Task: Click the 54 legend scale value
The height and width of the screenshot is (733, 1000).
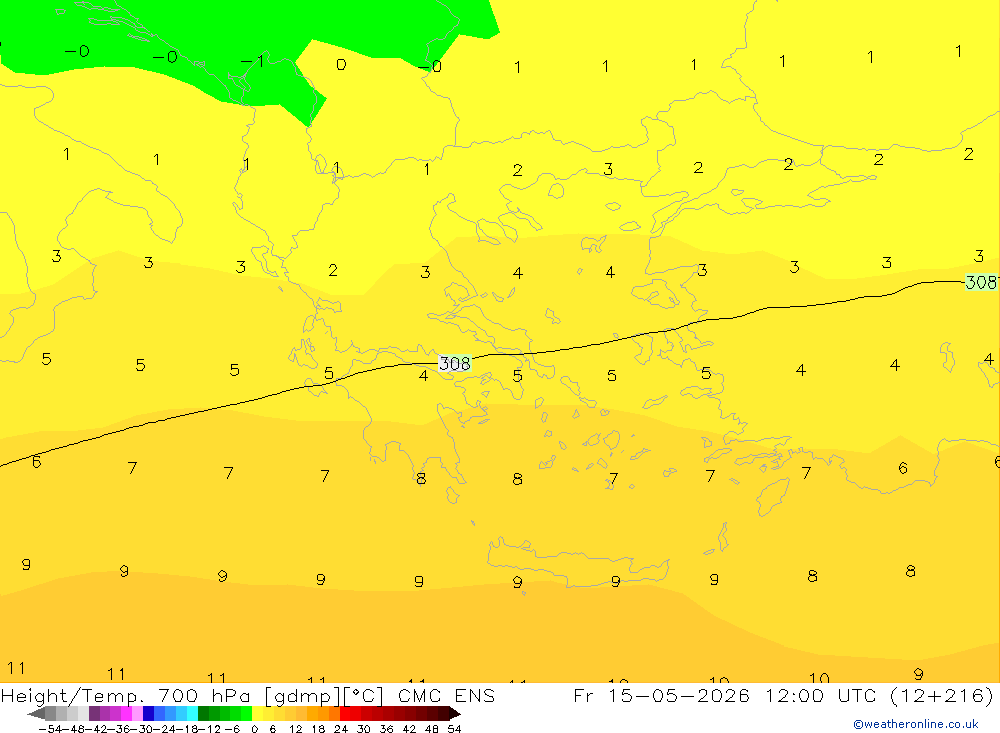Action: tap(454, 729)
